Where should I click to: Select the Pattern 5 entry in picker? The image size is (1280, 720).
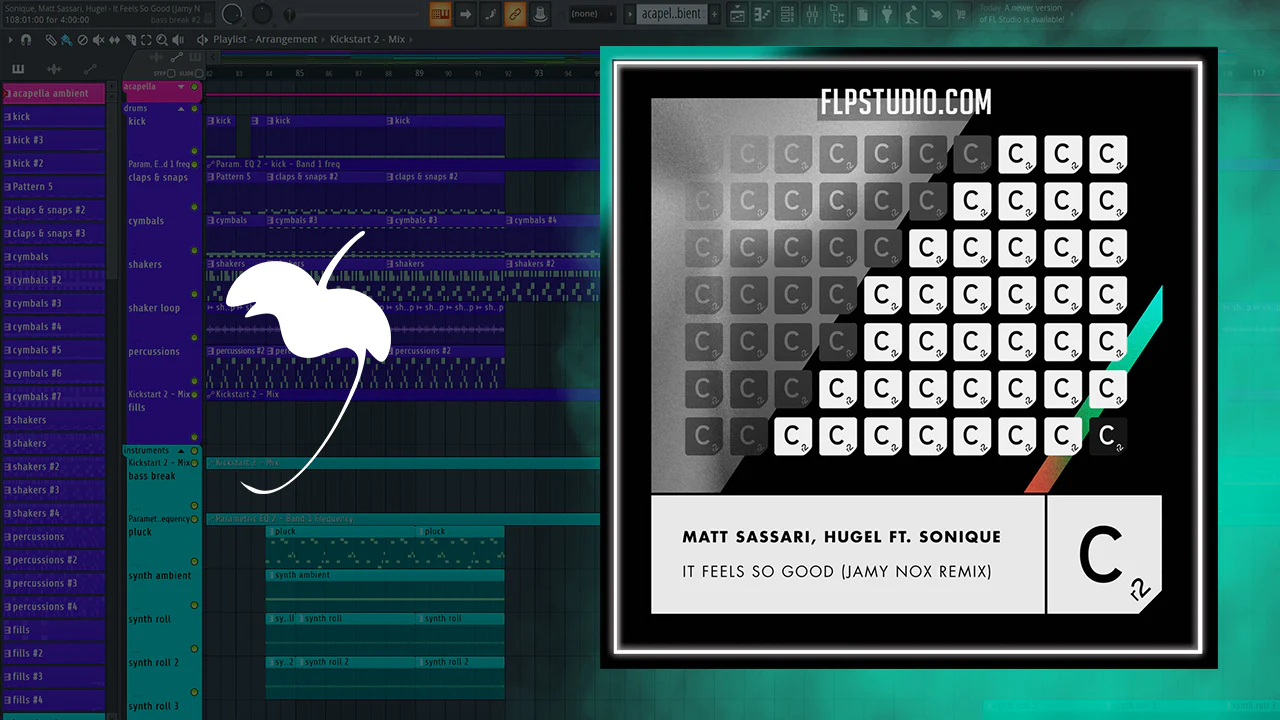point(52,187)
